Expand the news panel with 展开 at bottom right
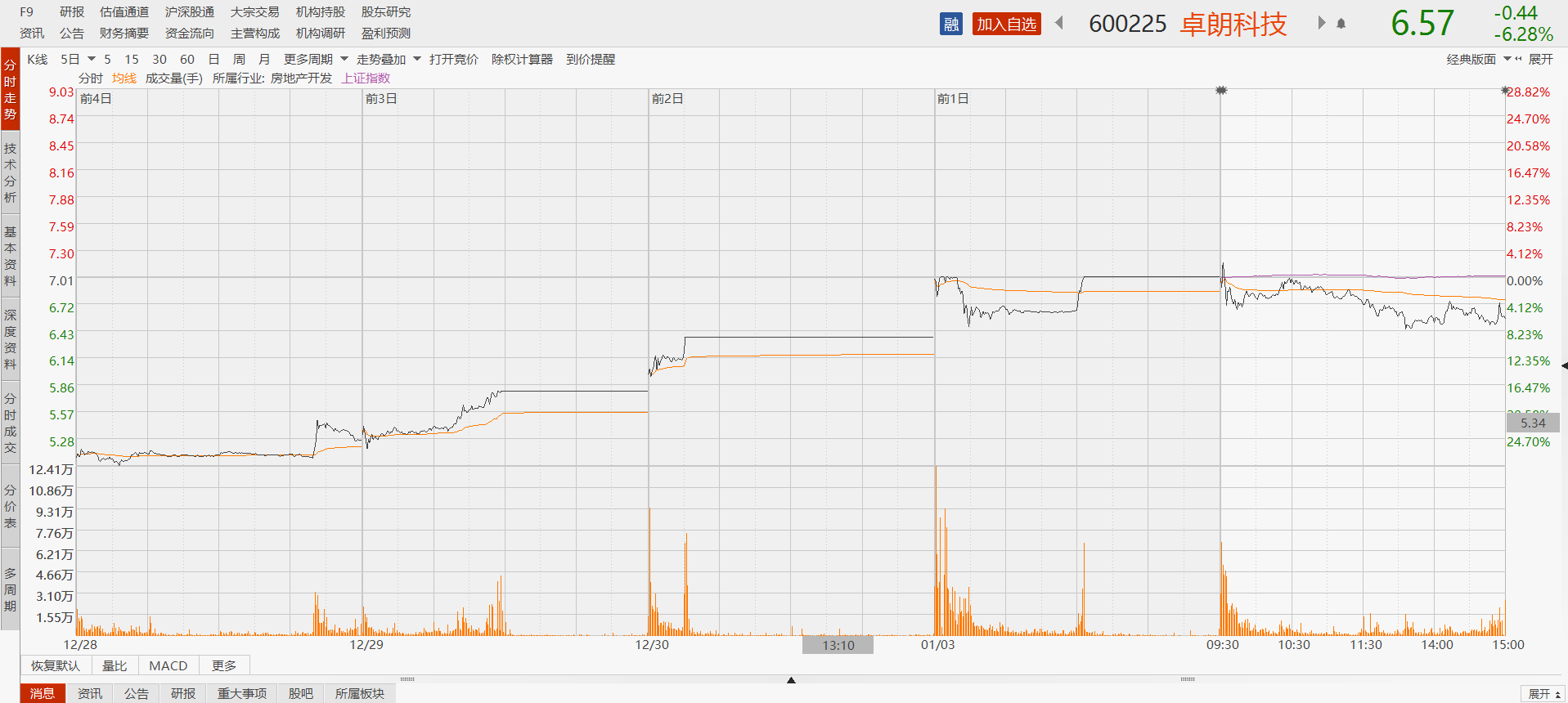1568x703 pixels. pyautogui.click(x=1543, y=694)
